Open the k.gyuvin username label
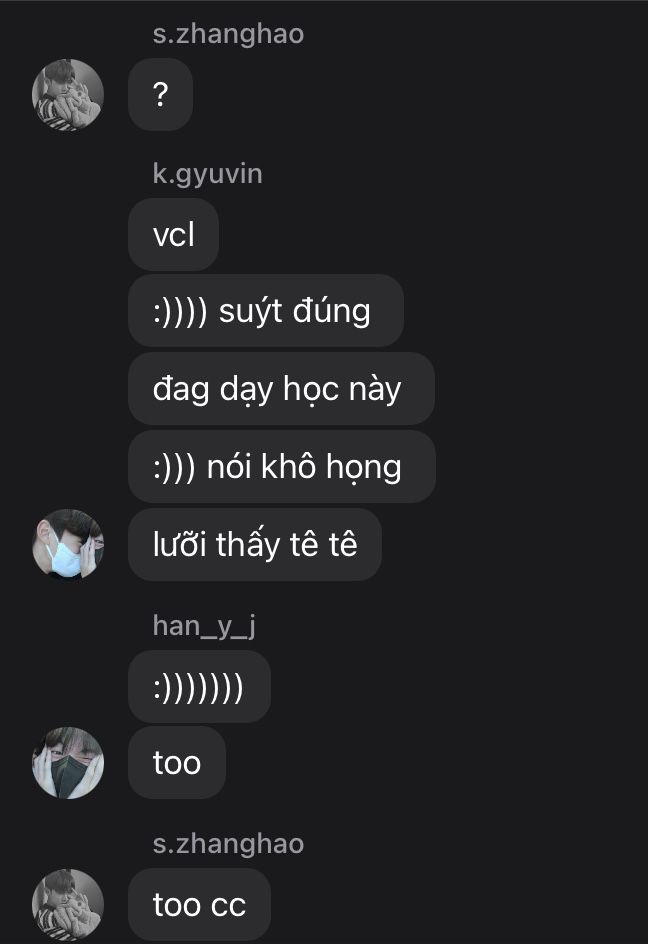This screenshot has height=944, width=648. (x=207, y=174)
